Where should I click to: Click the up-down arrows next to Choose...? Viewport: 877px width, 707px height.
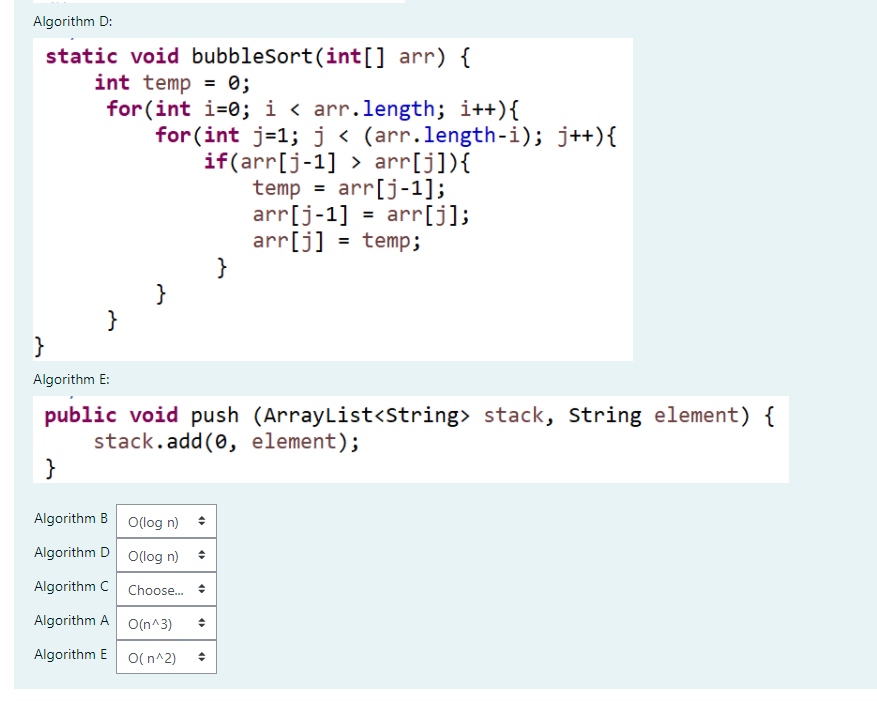pos(204,589)
